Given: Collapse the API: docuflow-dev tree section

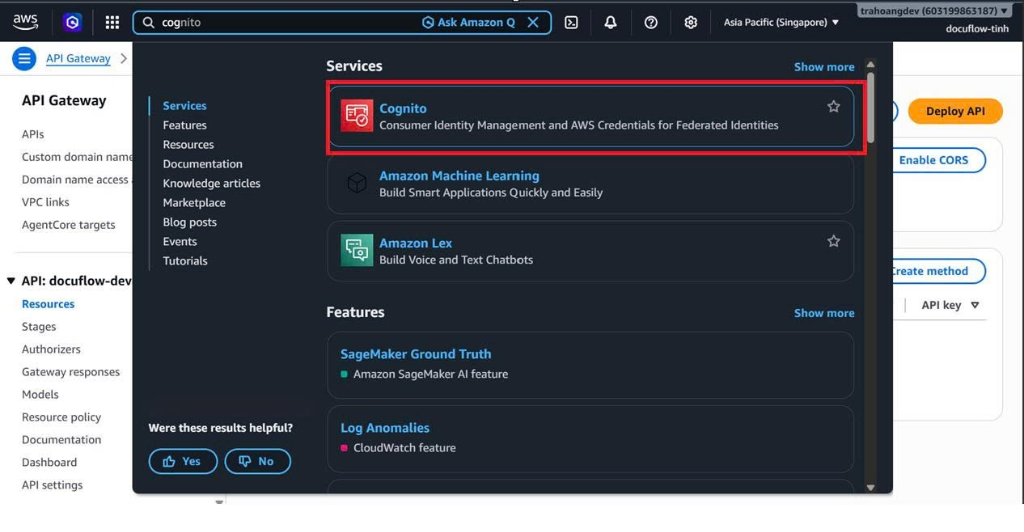Looking at the screenshot, I should tap(11, 281).
